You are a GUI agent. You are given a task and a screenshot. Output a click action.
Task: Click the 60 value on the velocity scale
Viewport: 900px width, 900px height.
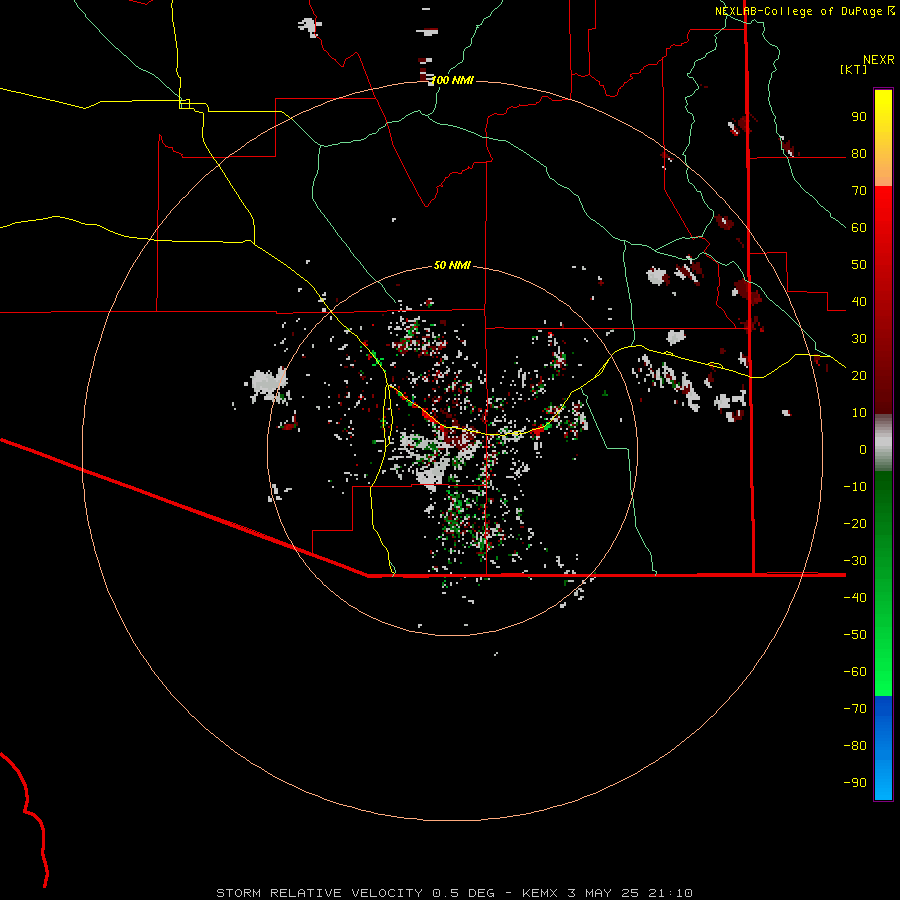[x=859, y=228]
